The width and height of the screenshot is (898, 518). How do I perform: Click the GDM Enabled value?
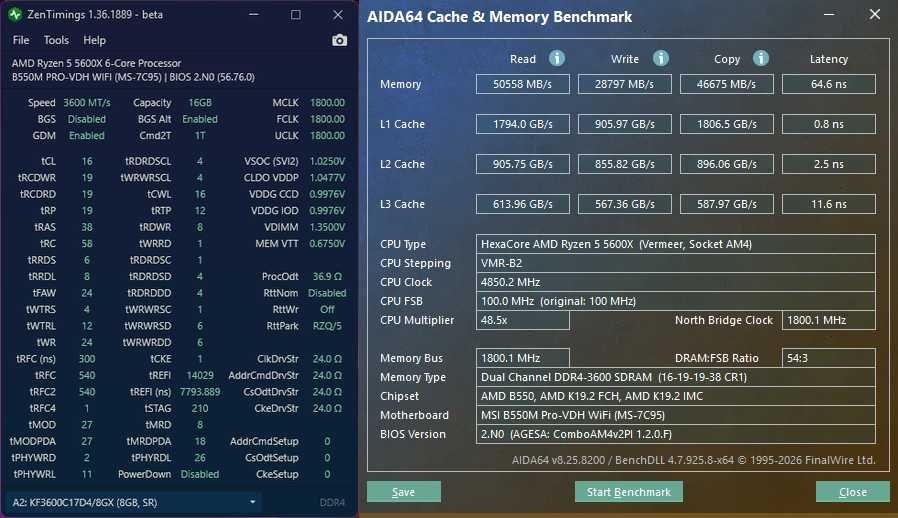coord(86,136)
